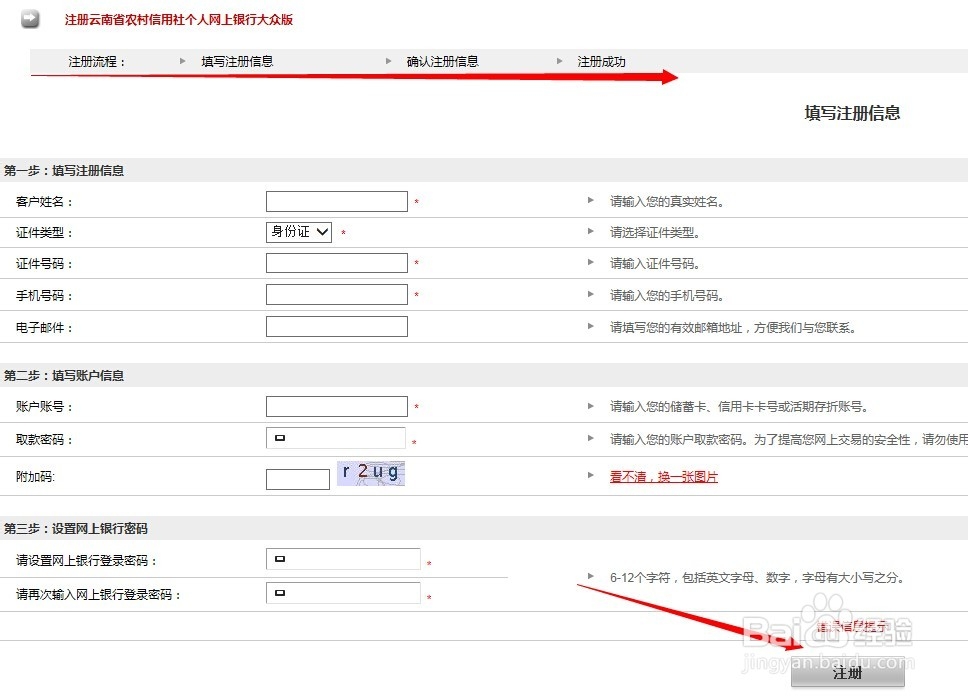Click the lock icon inside 取款密码 field
This screenshot has height=696, width=968.
click(x=281, y=437)
